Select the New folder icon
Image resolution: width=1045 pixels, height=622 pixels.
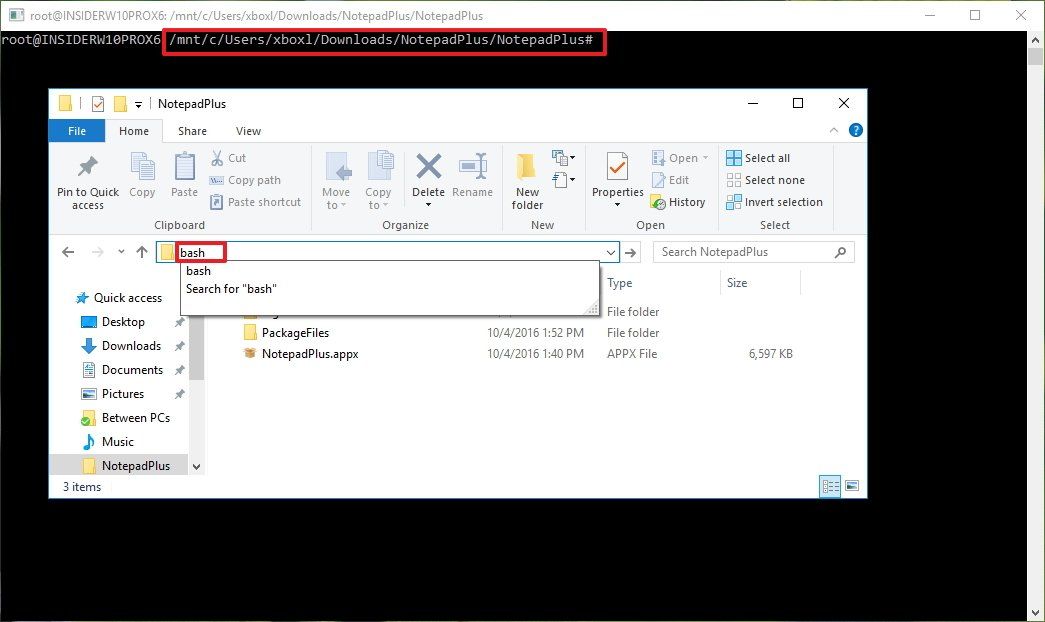[527, 178]
